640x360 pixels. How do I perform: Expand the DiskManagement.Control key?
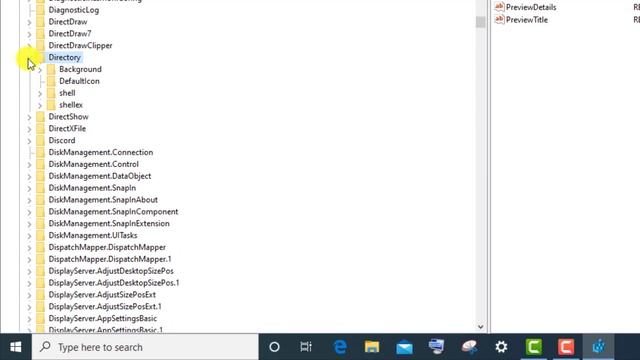(29, 164)
